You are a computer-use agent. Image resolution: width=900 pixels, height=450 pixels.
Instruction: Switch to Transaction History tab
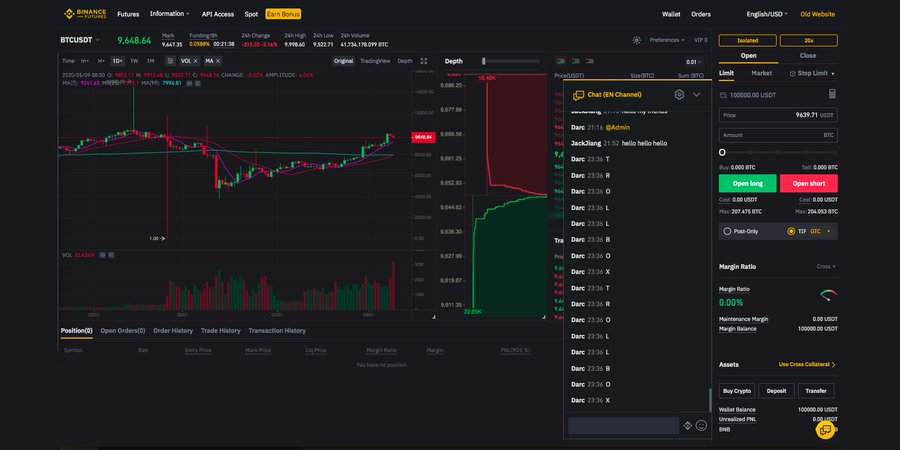pos(277,331)
